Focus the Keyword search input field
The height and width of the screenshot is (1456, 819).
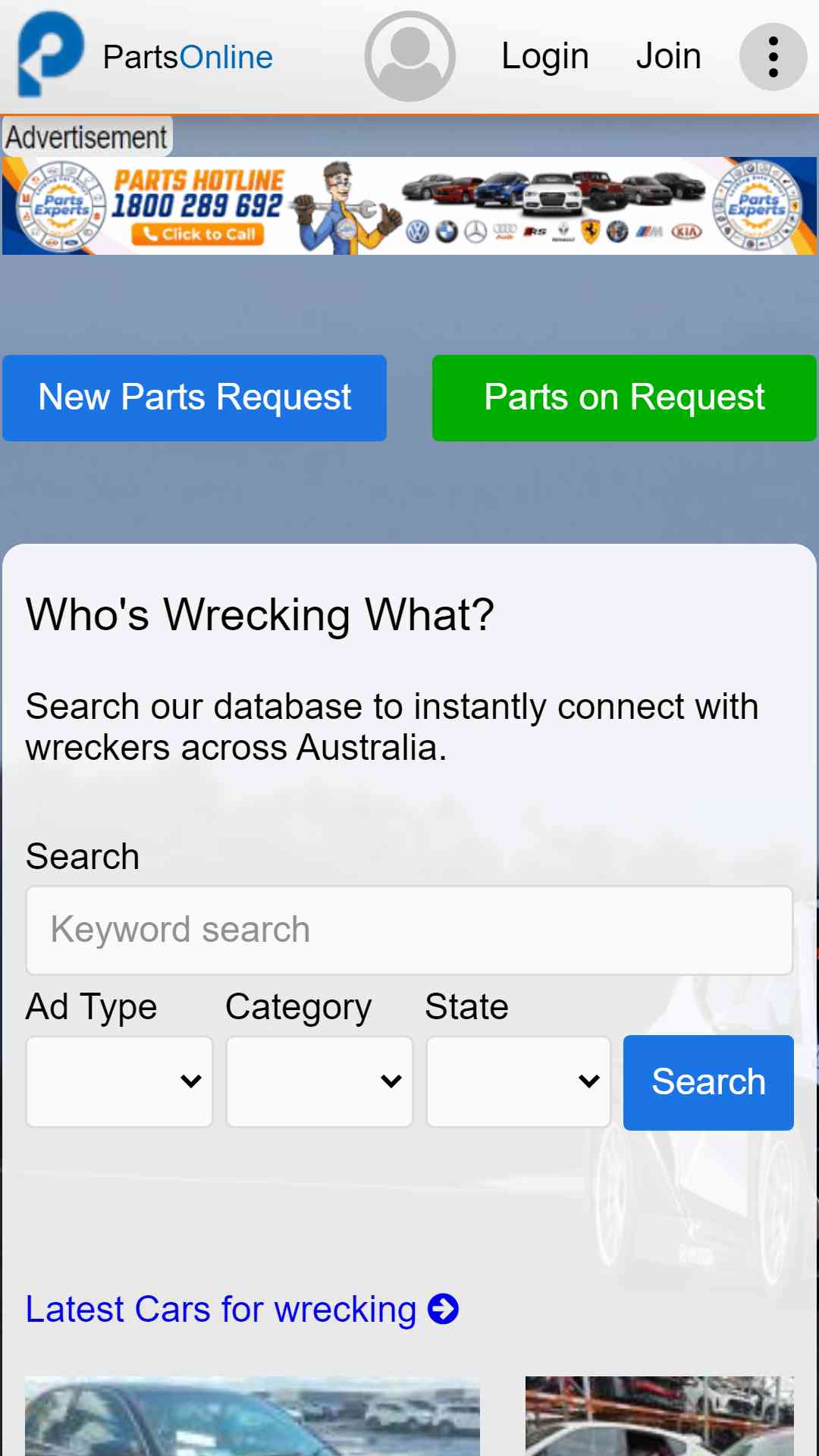[409, 930]
